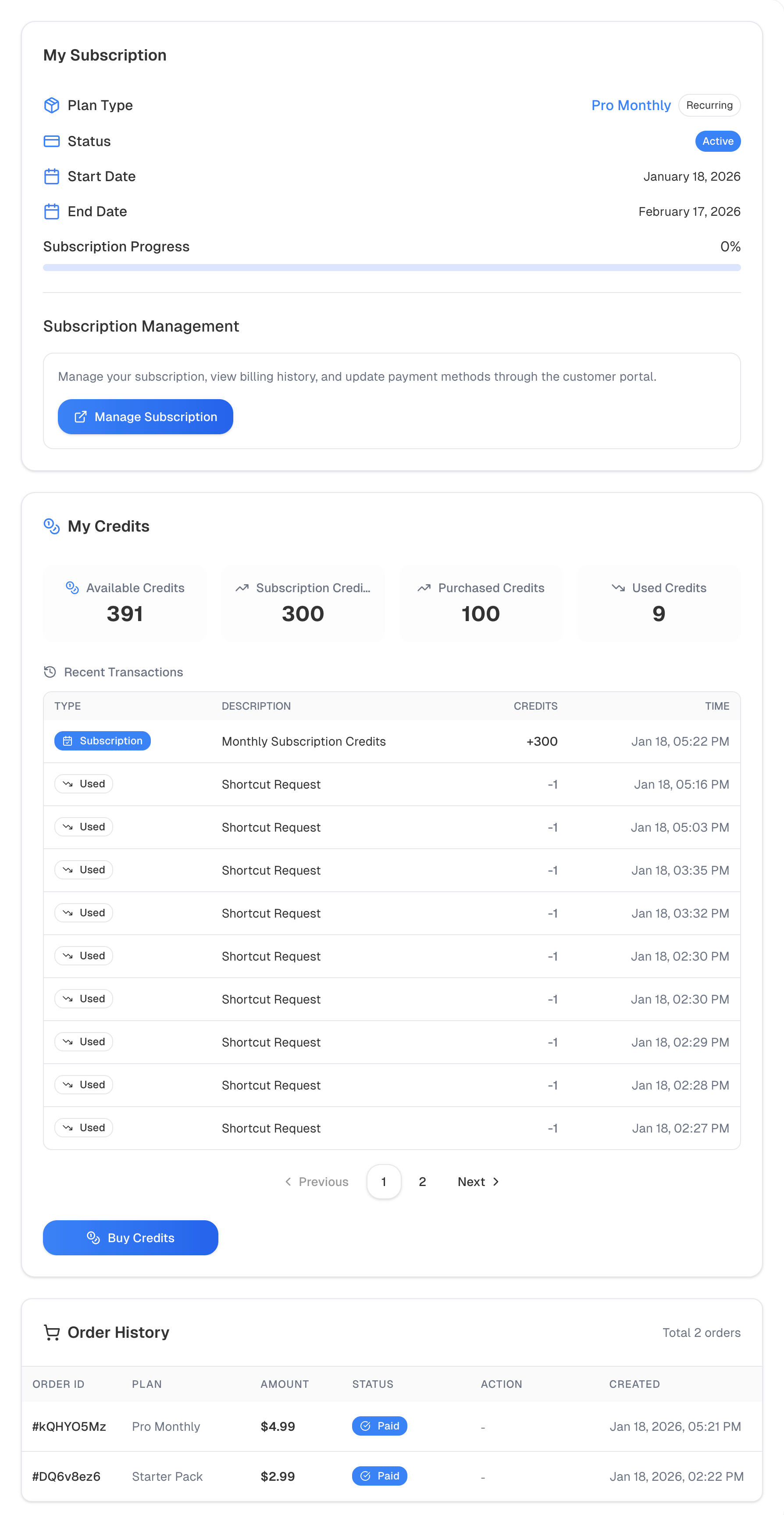Click the Recent Transactions history icon

tap(50, 672)
